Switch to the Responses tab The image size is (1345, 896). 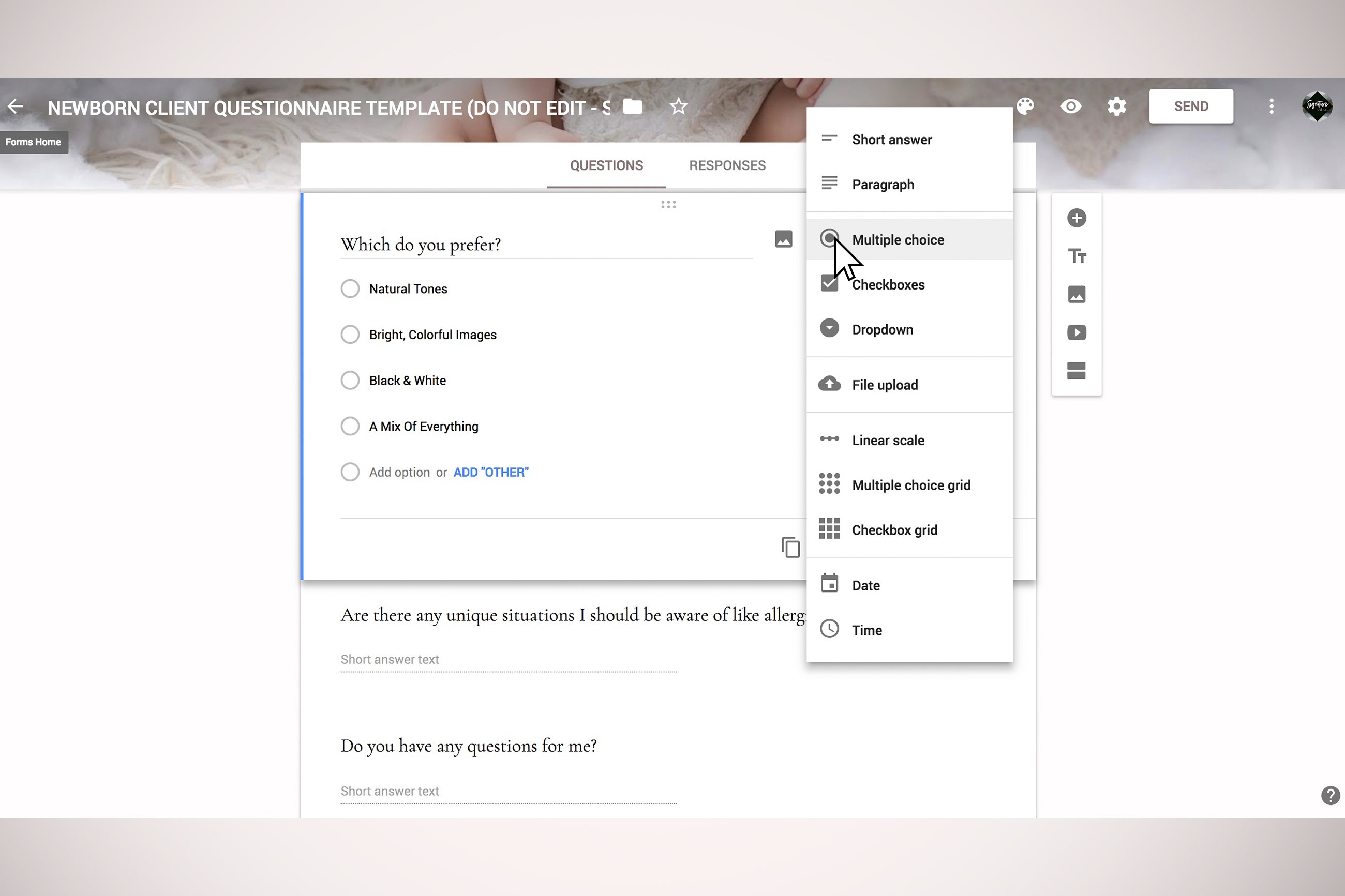tap(726, 166)
